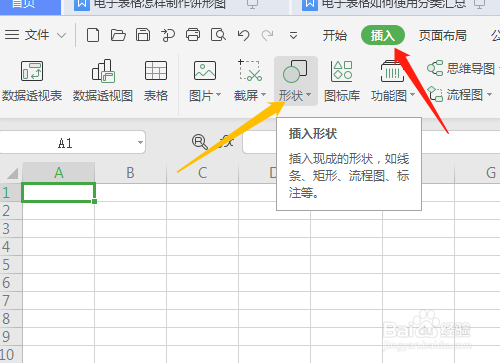Expand the 流程图 dropdown arrow
This screenshot has height=363, width=500.
(489, 95)
